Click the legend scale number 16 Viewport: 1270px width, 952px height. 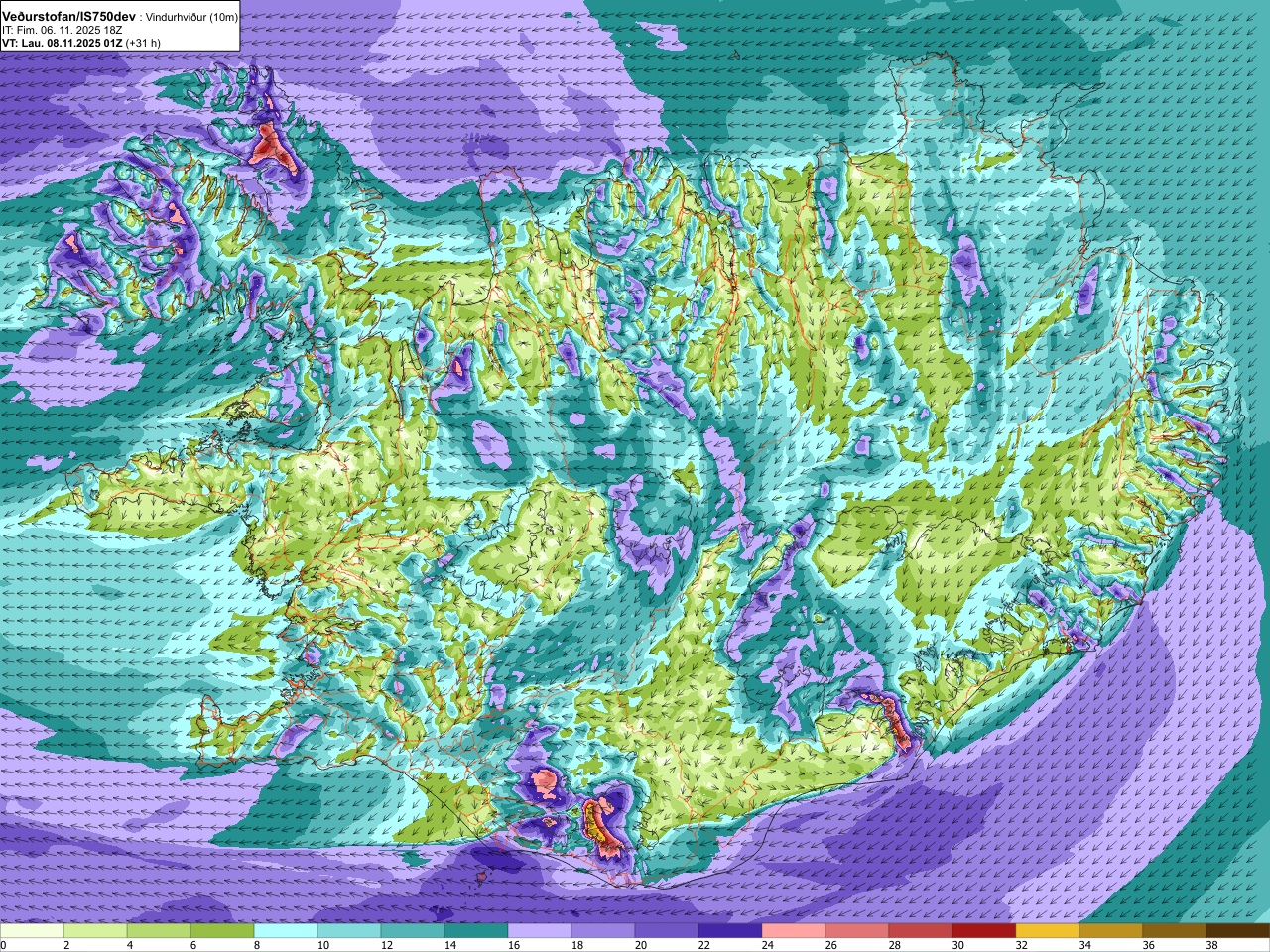tap(513, 945)
